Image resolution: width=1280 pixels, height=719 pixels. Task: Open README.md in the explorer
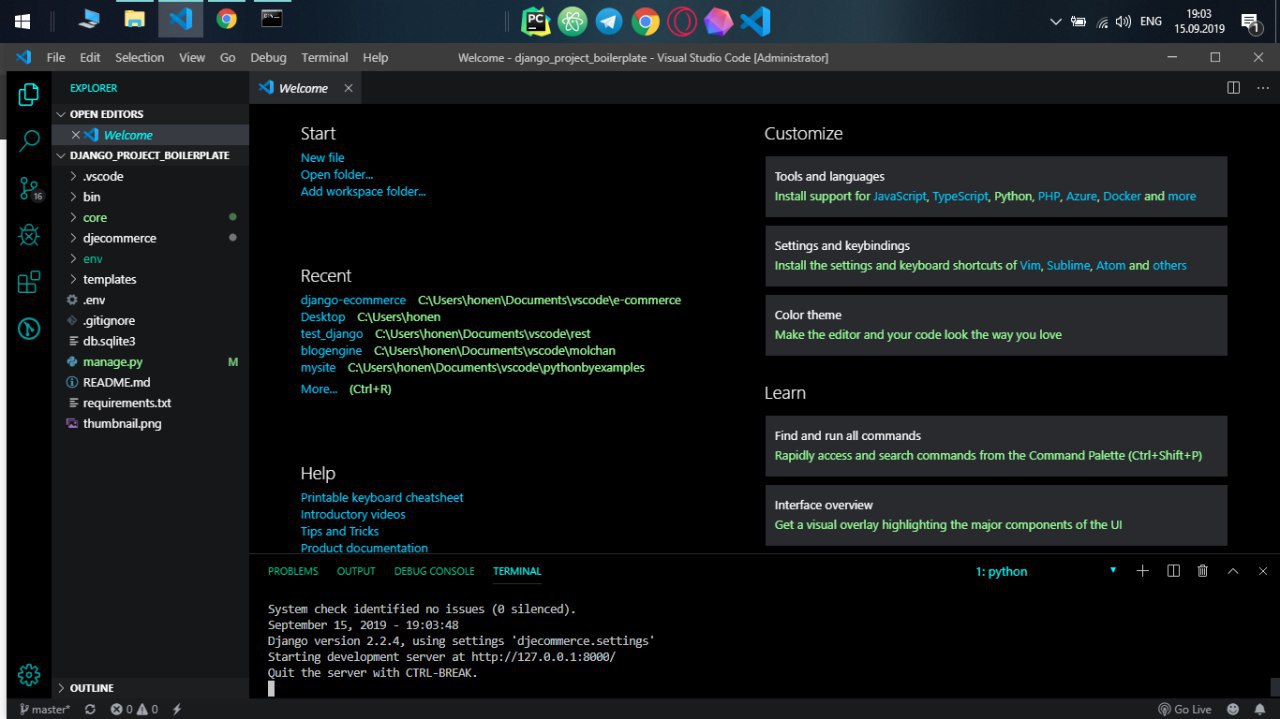151,382
